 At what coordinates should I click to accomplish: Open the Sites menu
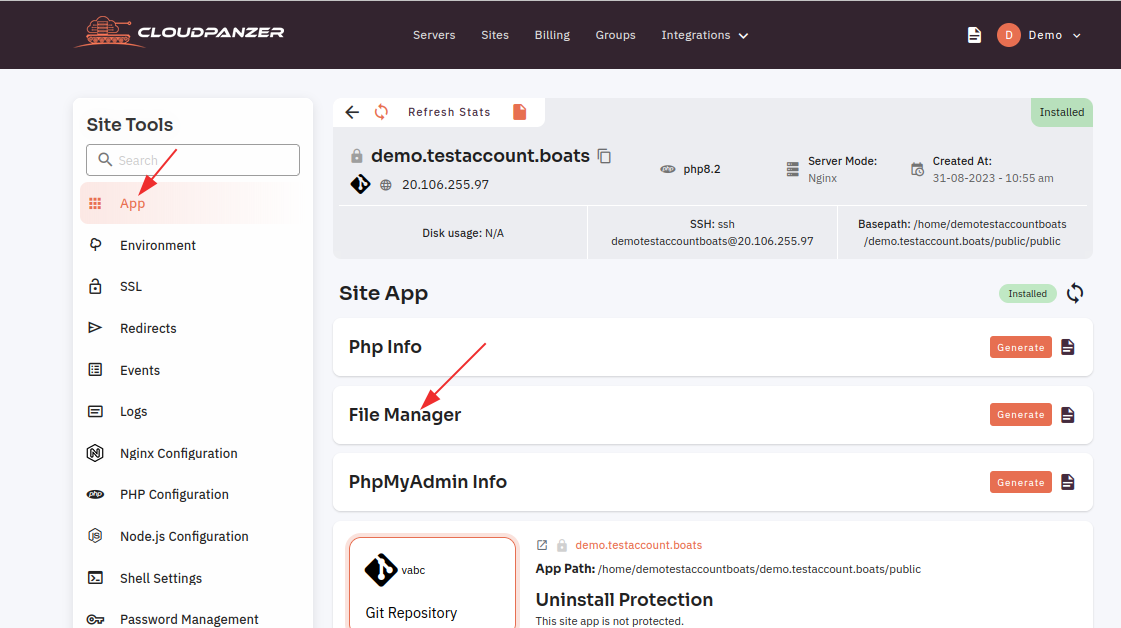[x=495, y=35]
